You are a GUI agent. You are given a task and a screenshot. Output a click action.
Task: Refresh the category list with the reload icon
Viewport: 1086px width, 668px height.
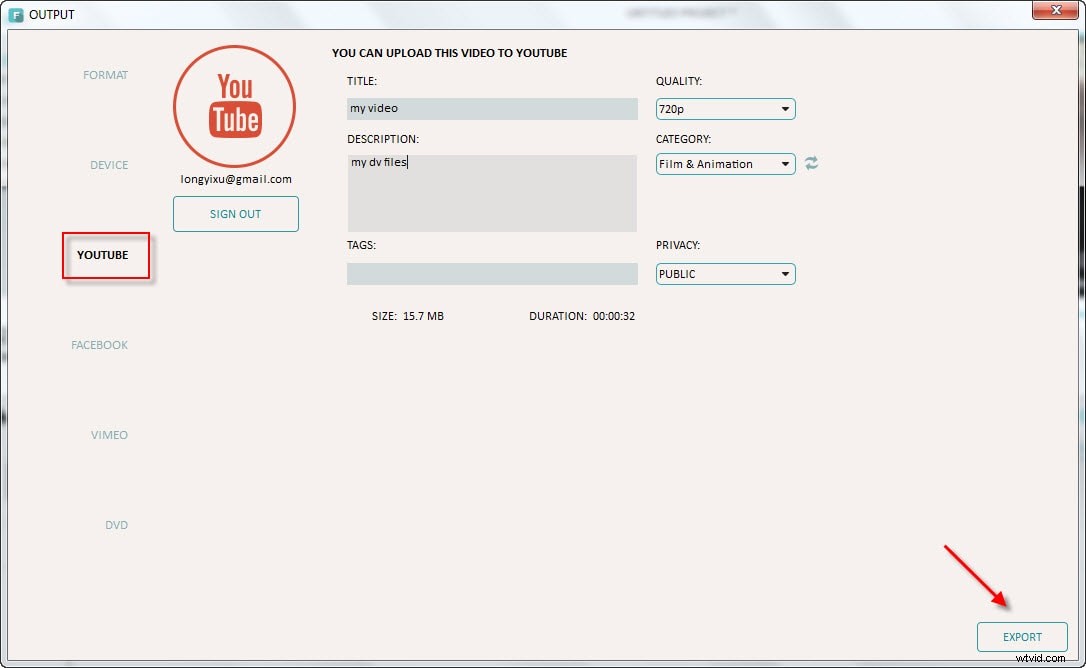pyautogui.click(x=811, y=163)
